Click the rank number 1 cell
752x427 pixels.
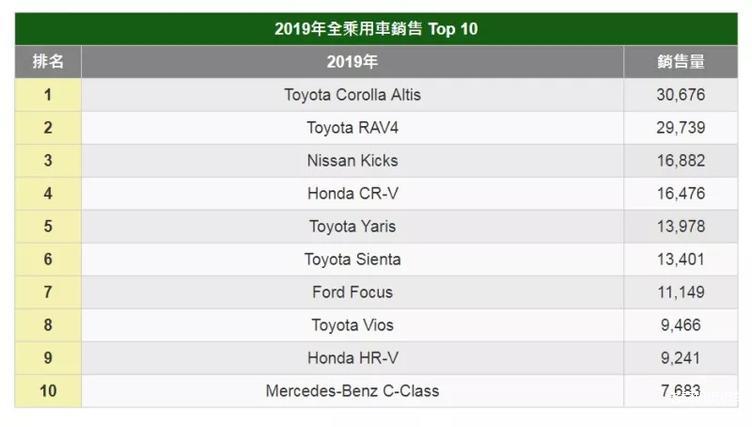[x=48, y=95]
